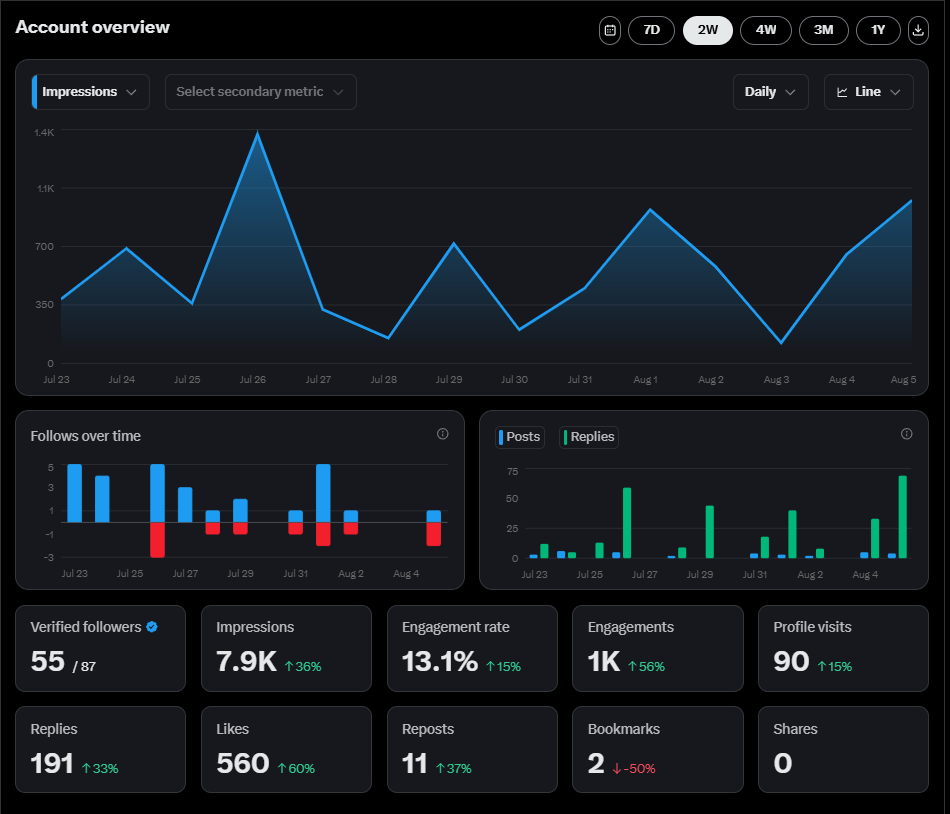
Task: Open the Engagements 1K card
Action: (658, 648)
